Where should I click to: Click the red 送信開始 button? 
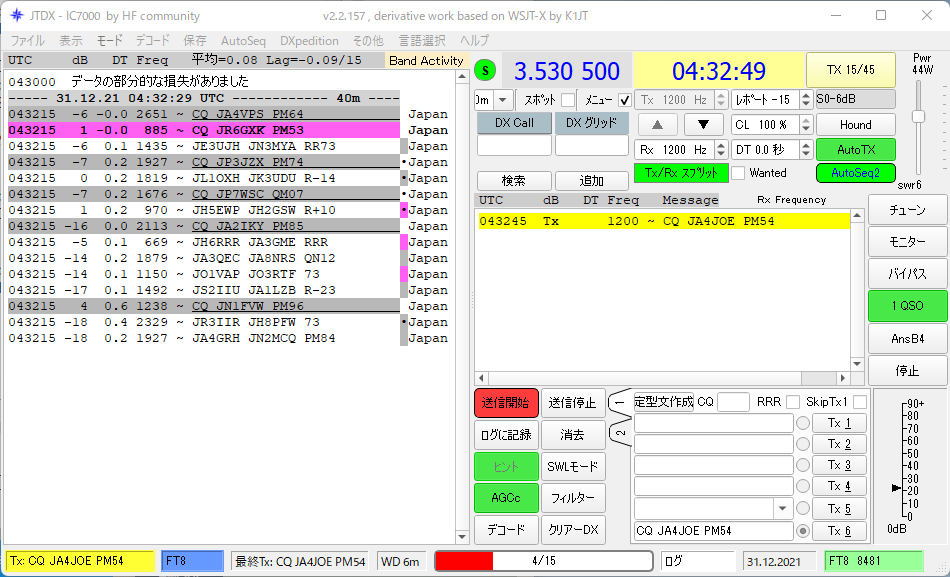[506, 403]
